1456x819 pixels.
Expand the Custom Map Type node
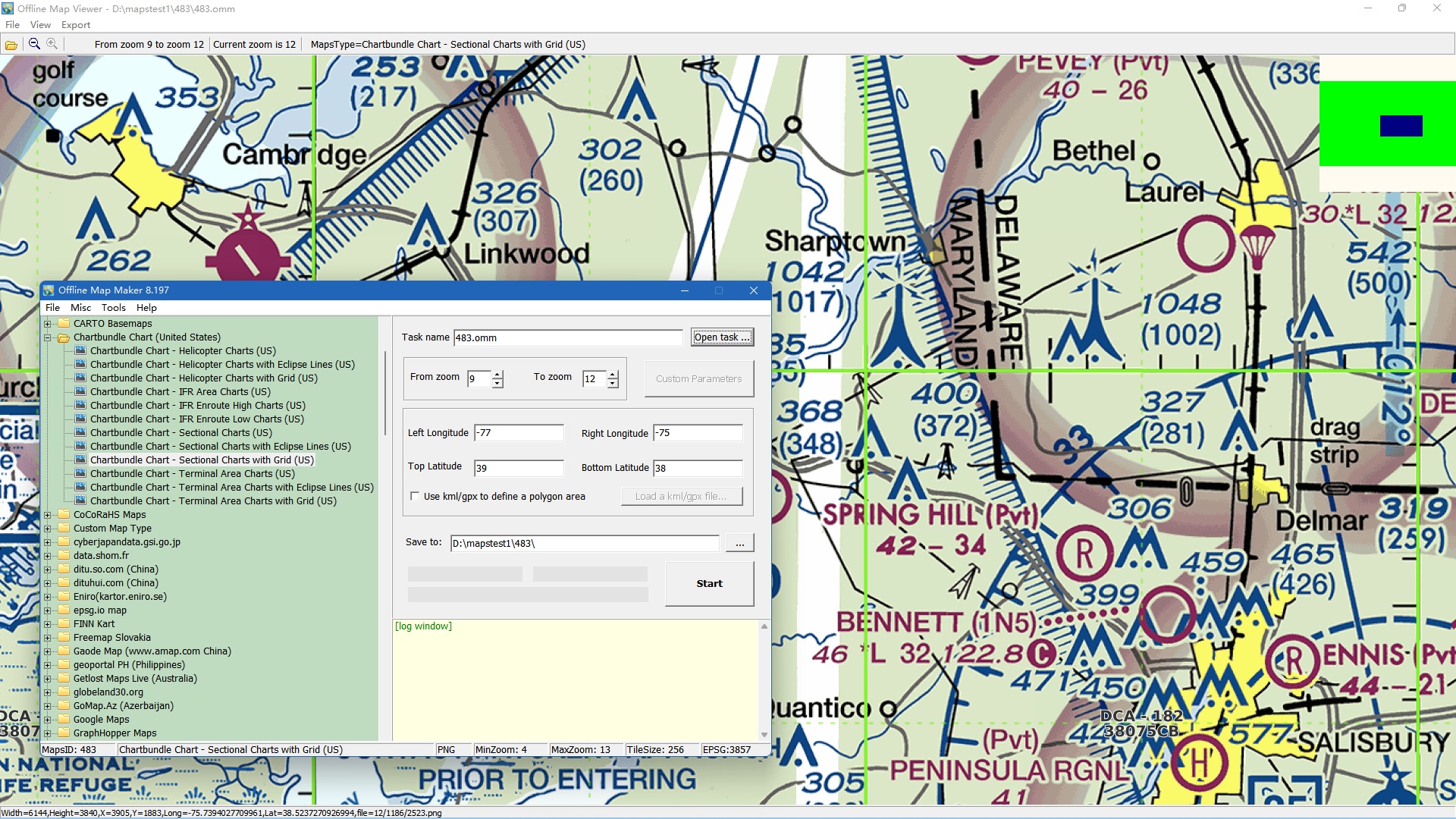click(47, 529)
